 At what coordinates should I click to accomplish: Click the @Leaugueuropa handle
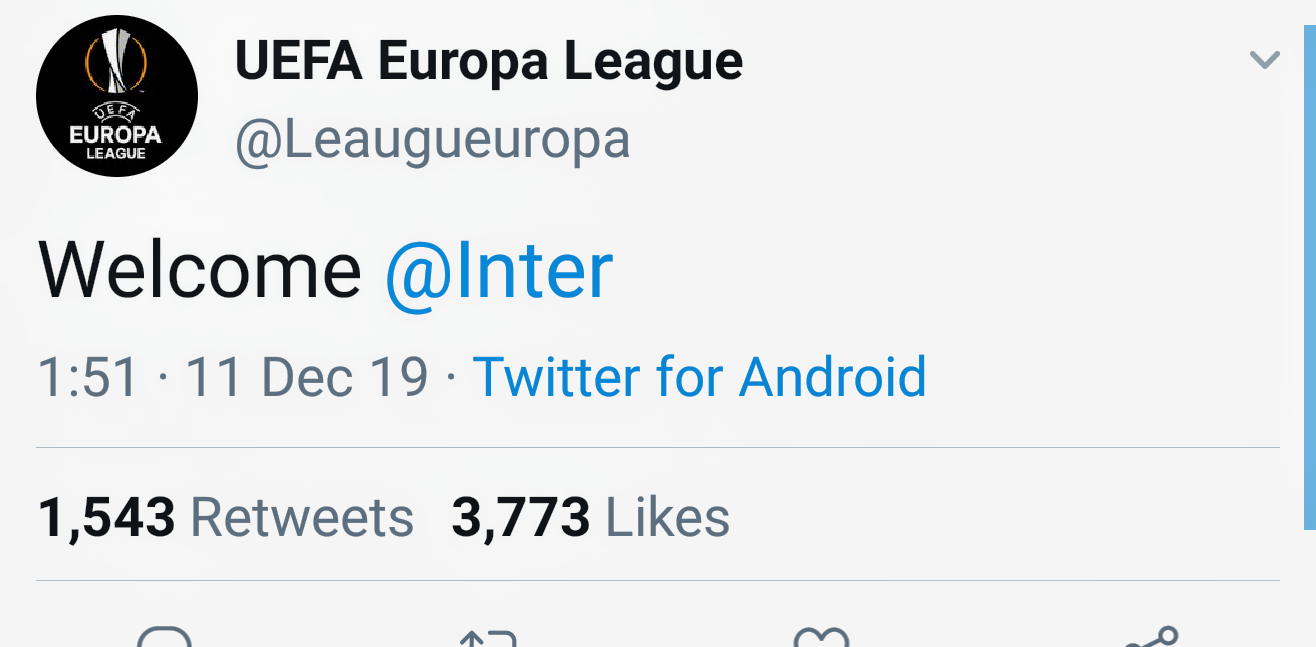[432, 141]
